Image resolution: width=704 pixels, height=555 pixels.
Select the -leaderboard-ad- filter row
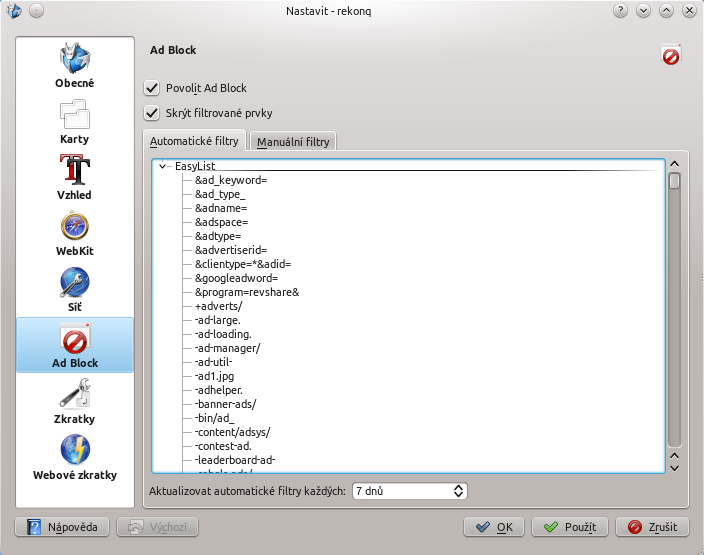coord(235,460)
